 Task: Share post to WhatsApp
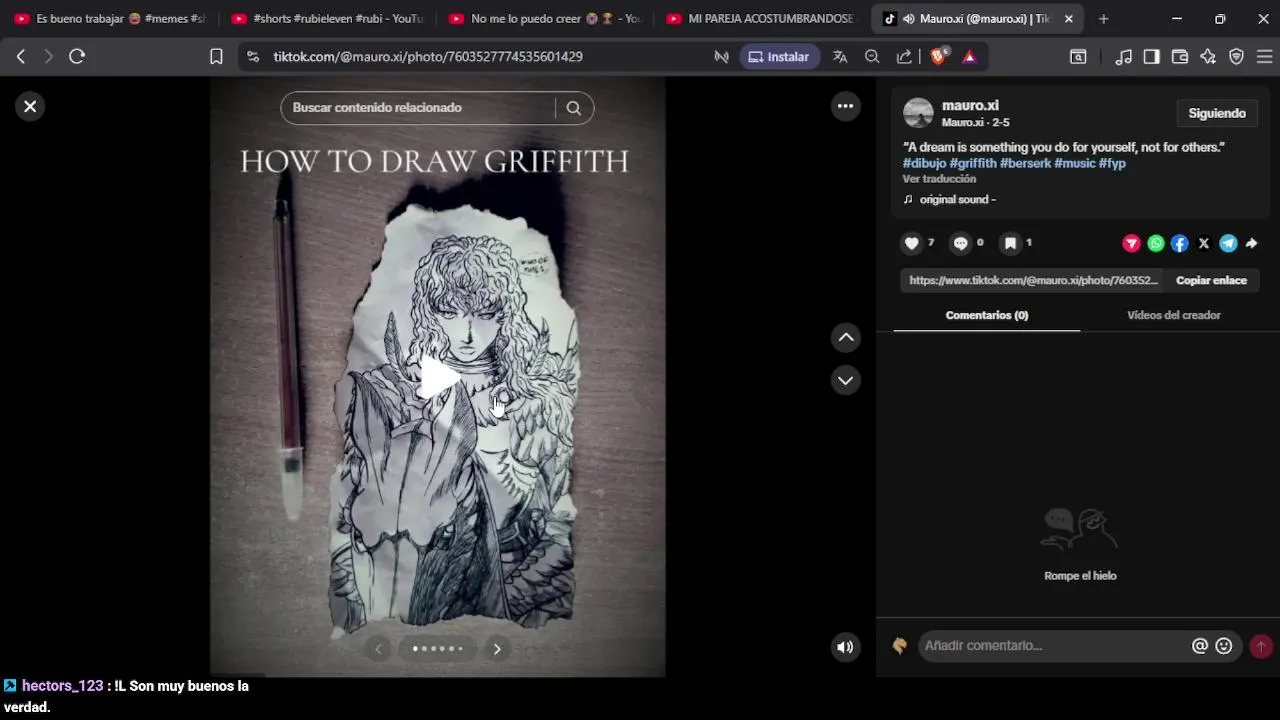coord(1156,243)
